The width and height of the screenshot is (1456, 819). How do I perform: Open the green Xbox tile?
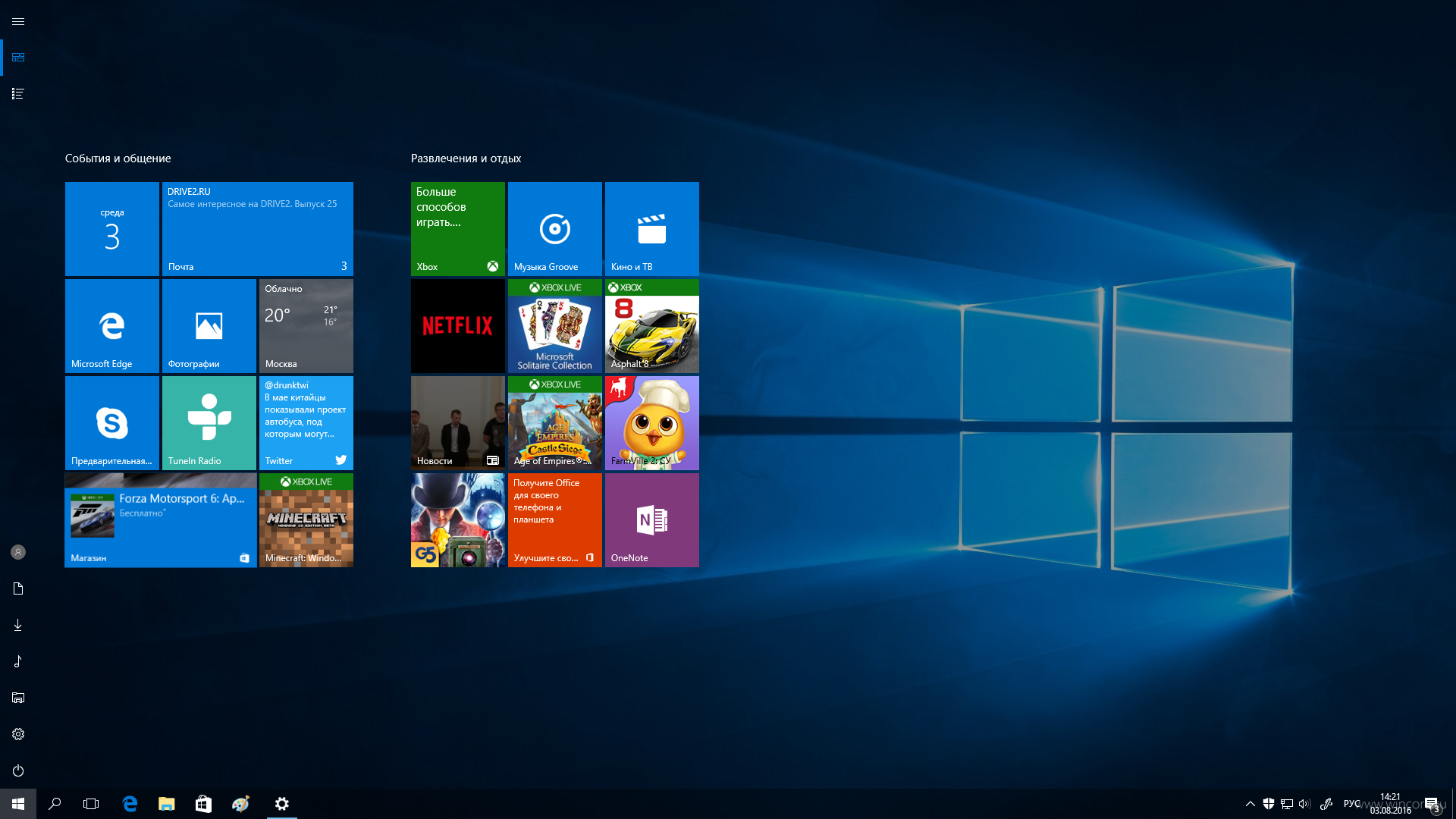point(458,229)
